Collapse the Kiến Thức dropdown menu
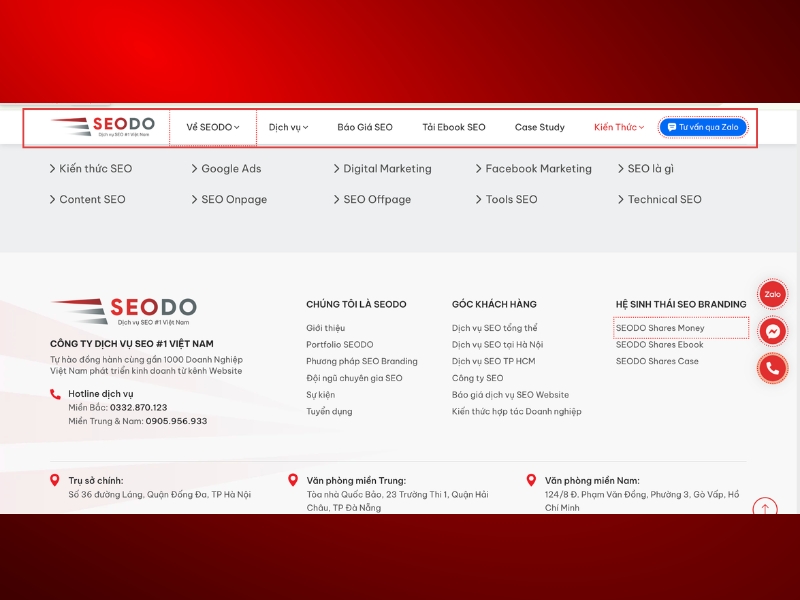The height and width of the screenshot is (600, 800). [x=619, y=127]
